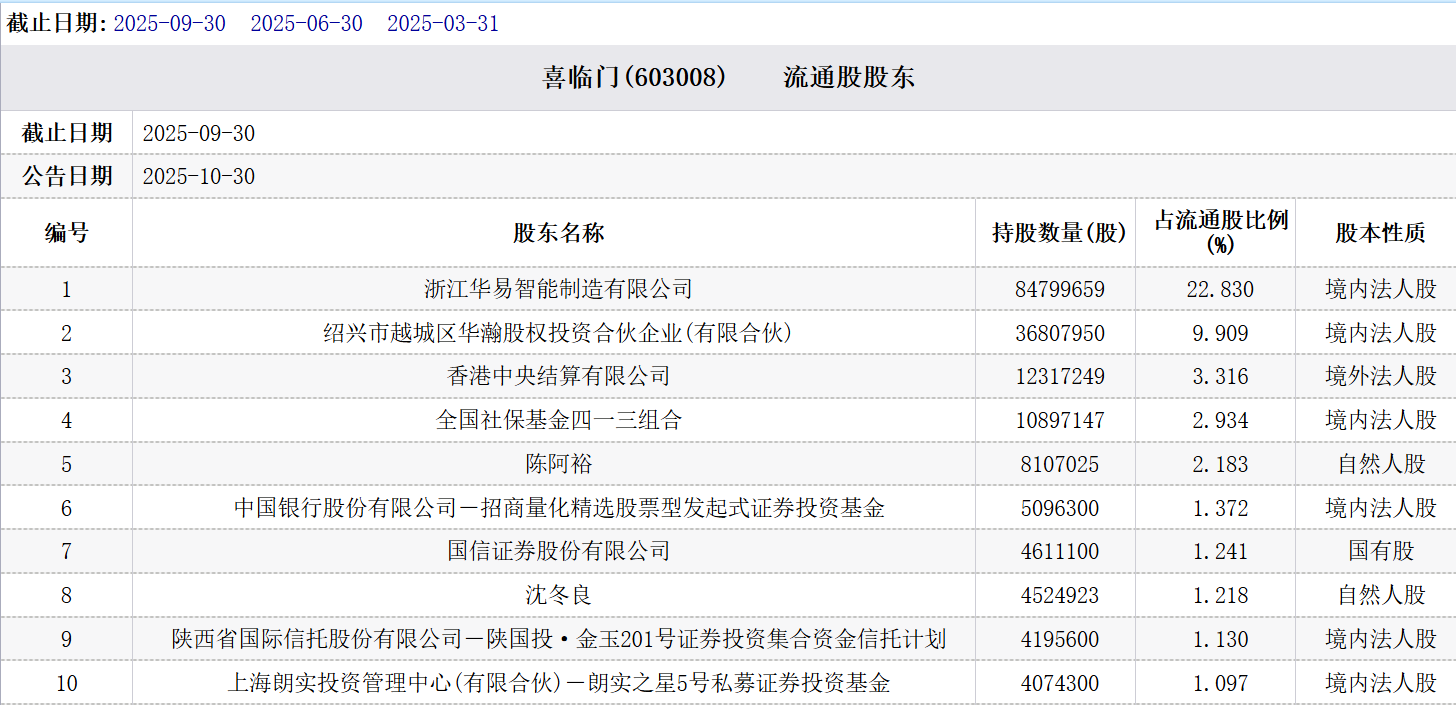
Task: Click the holding amount 84799659
Action: click(1059, 290)
